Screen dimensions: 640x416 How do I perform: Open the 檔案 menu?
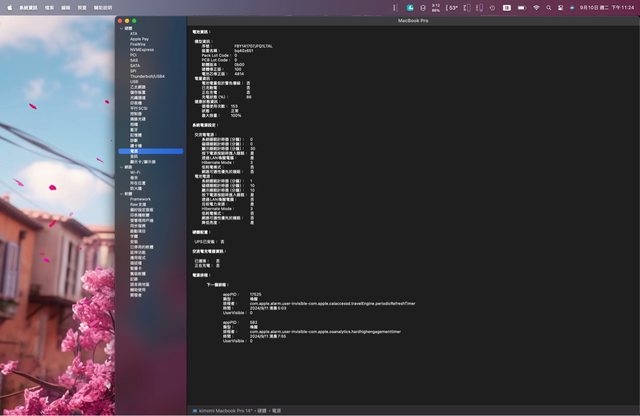click(x=49, y=7)
